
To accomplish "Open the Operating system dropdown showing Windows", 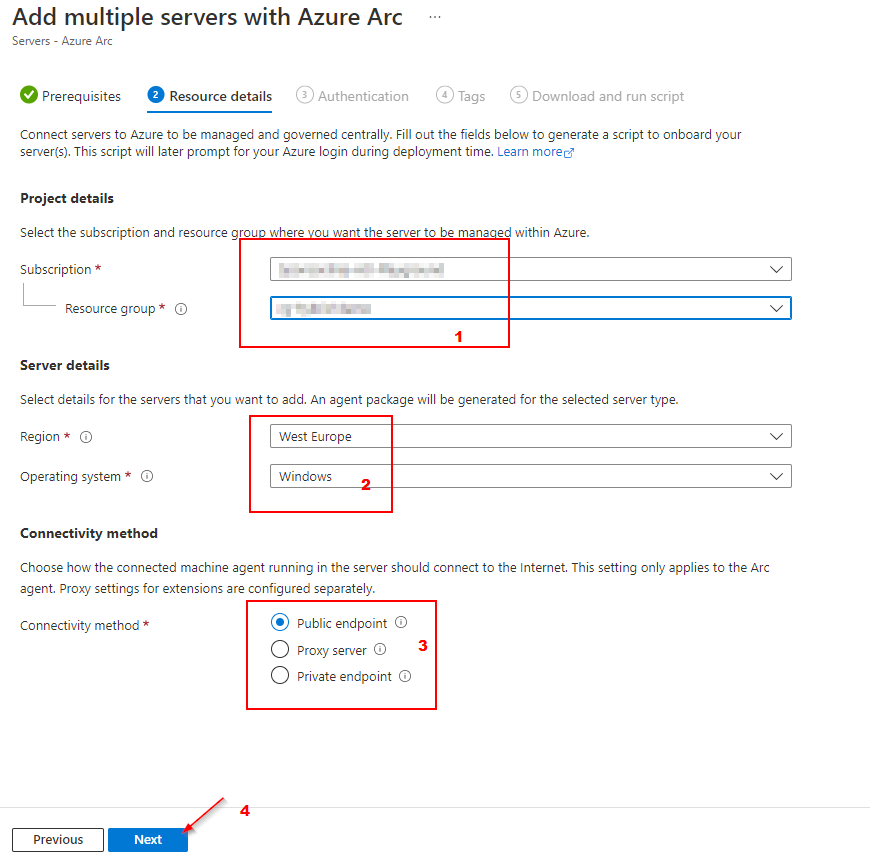I will pos(777,476).
